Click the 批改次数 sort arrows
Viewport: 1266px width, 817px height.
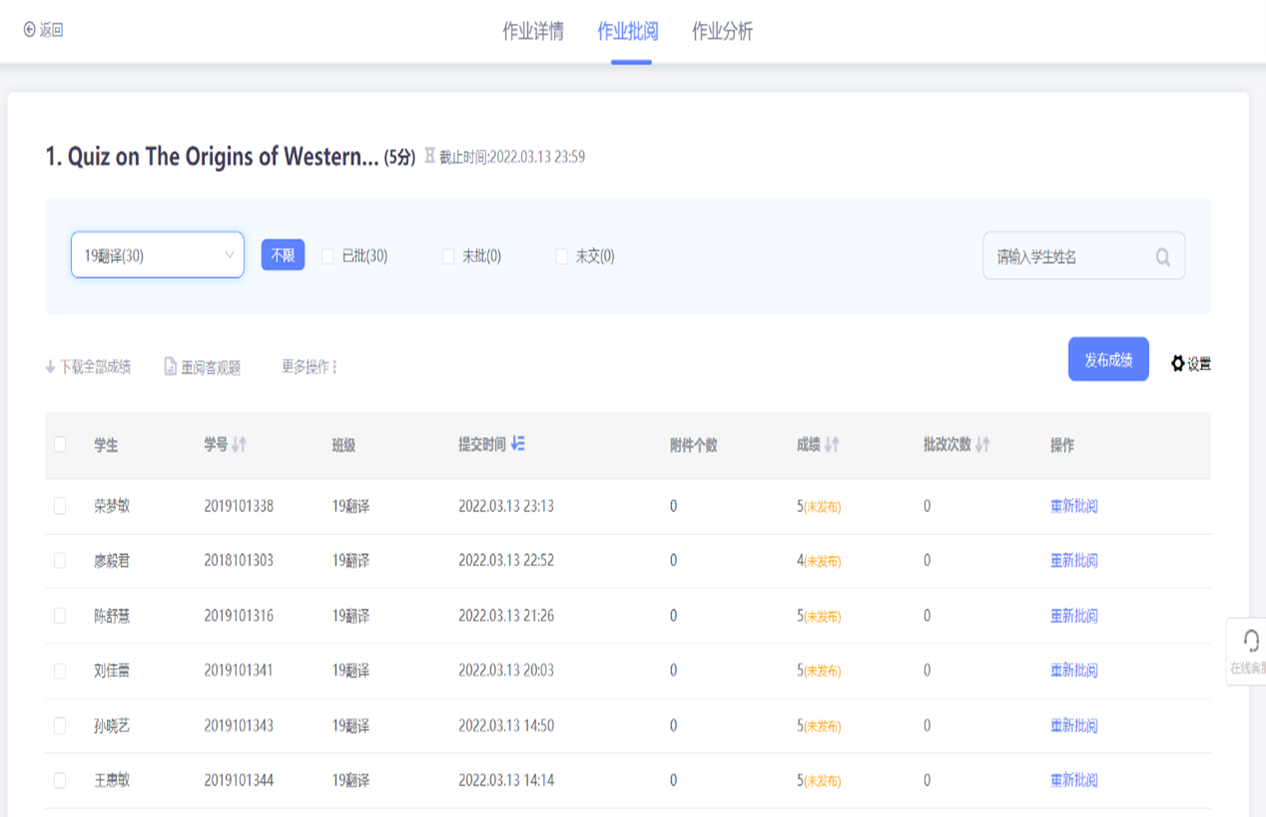[x=982, y=445]
